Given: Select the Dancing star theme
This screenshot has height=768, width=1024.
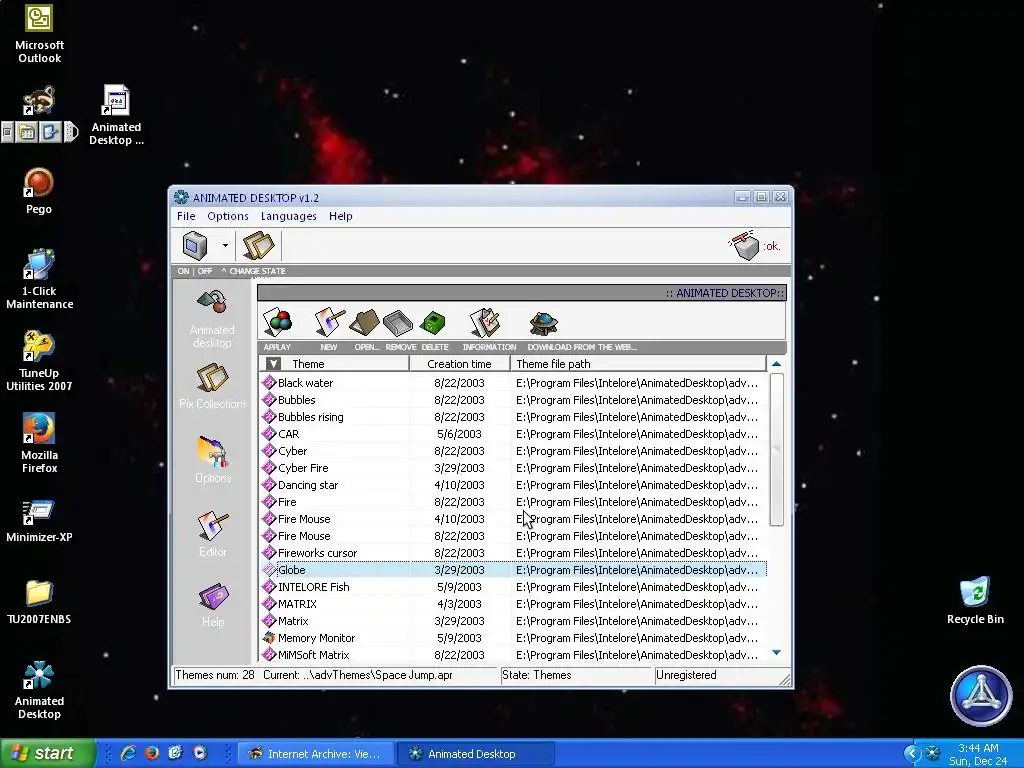Looking at the screenshot, I should click(513, 485).
